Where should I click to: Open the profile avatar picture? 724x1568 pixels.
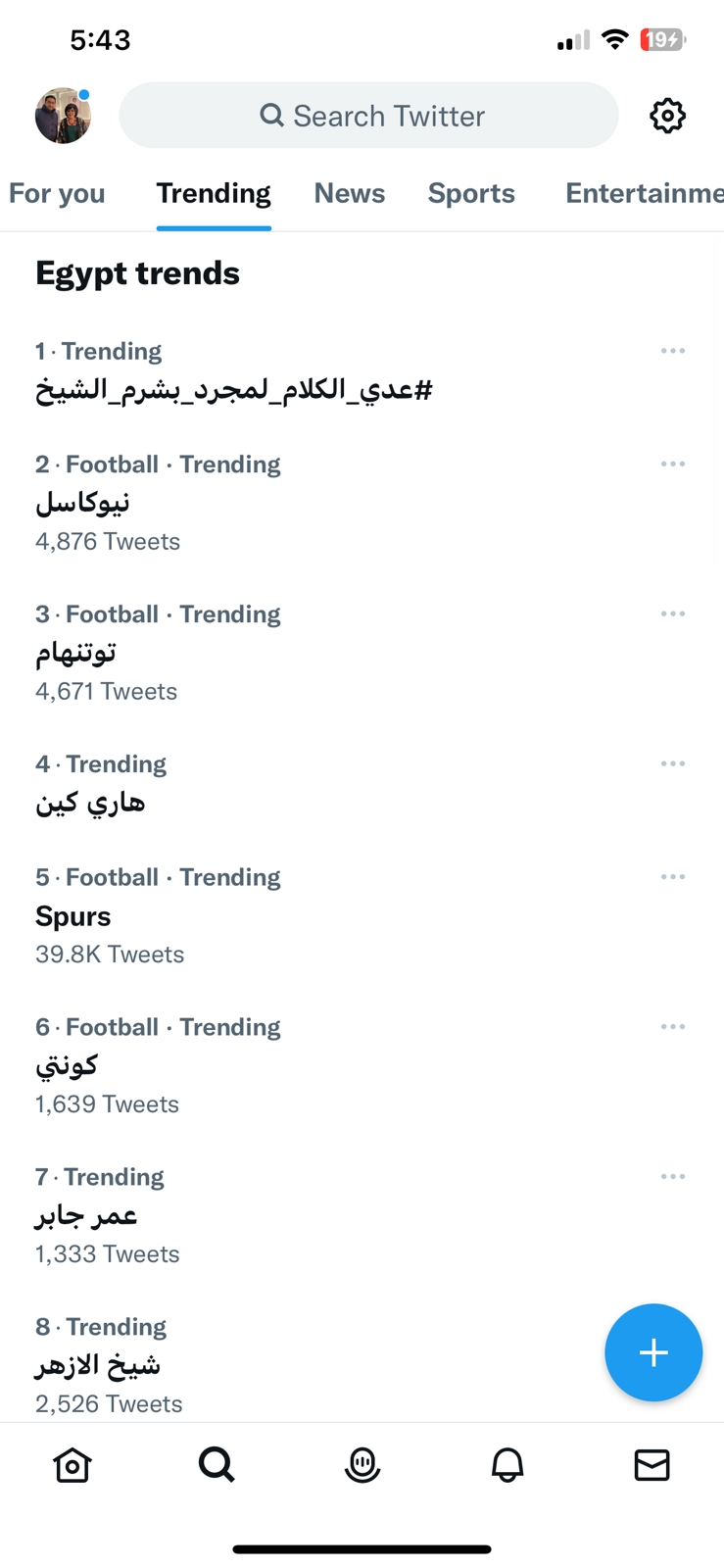pos(63,116)
